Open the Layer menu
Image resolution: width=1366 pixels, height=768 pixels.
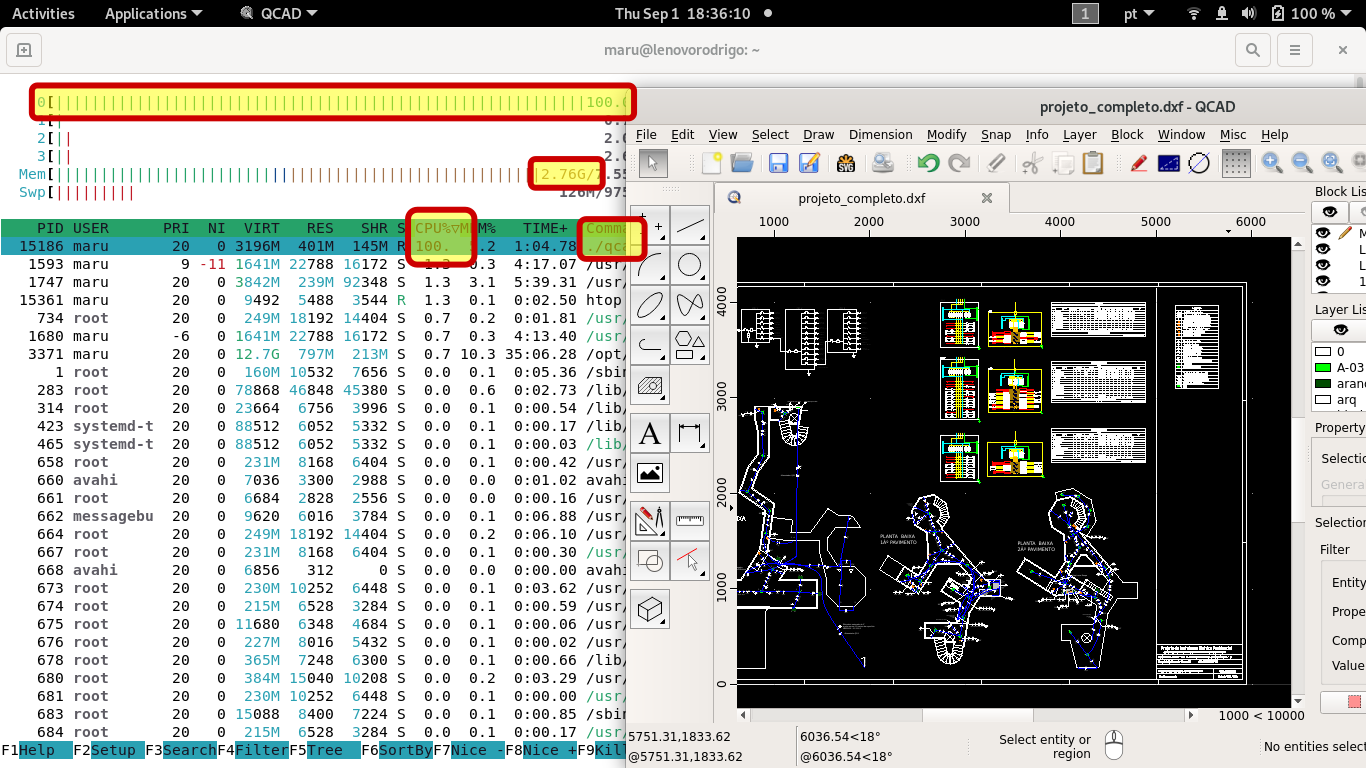pyautogui.click(x=1079, y=134)
